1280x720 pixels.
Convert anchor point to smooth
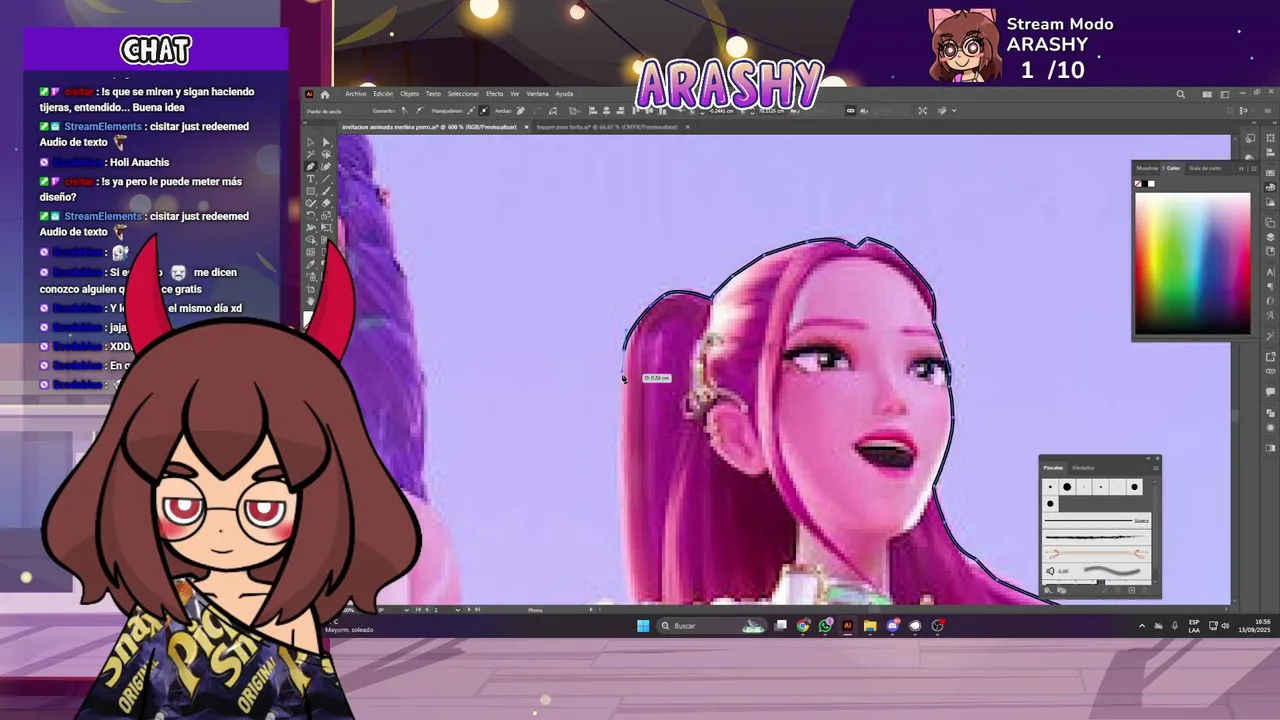click(419, 110)
